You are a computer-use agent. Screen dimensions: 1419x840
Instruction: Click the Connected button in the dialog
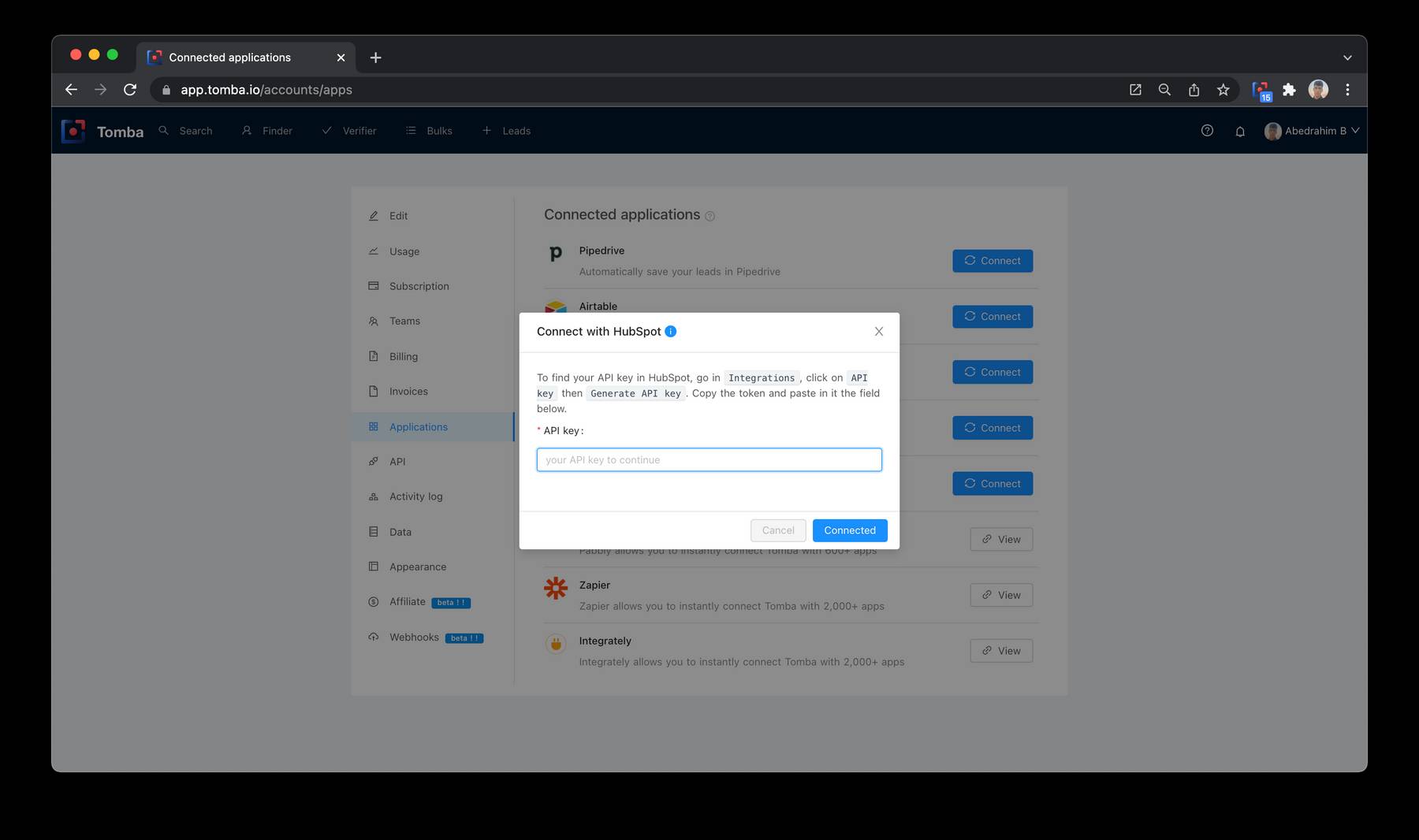click(850, 530)
